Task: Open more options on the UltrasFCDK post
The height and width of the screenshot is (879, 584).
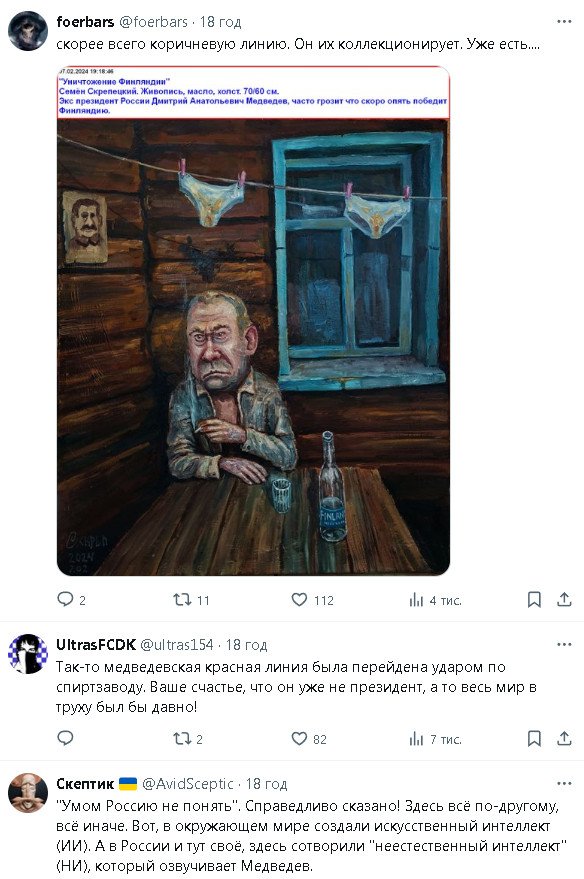Action: tap(564, 644)
